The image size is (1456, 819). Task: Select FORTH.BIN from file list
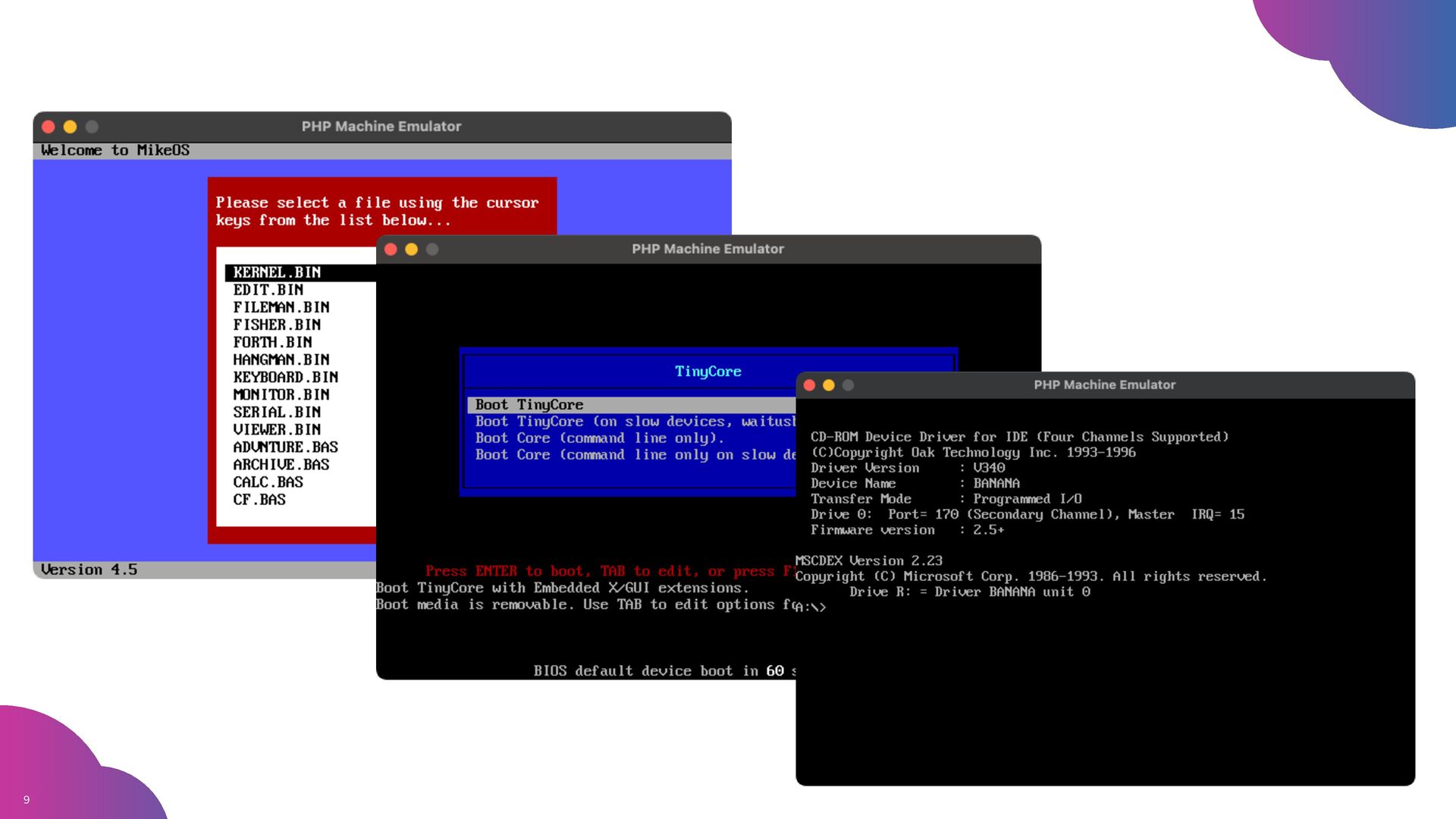click(272, 342)
